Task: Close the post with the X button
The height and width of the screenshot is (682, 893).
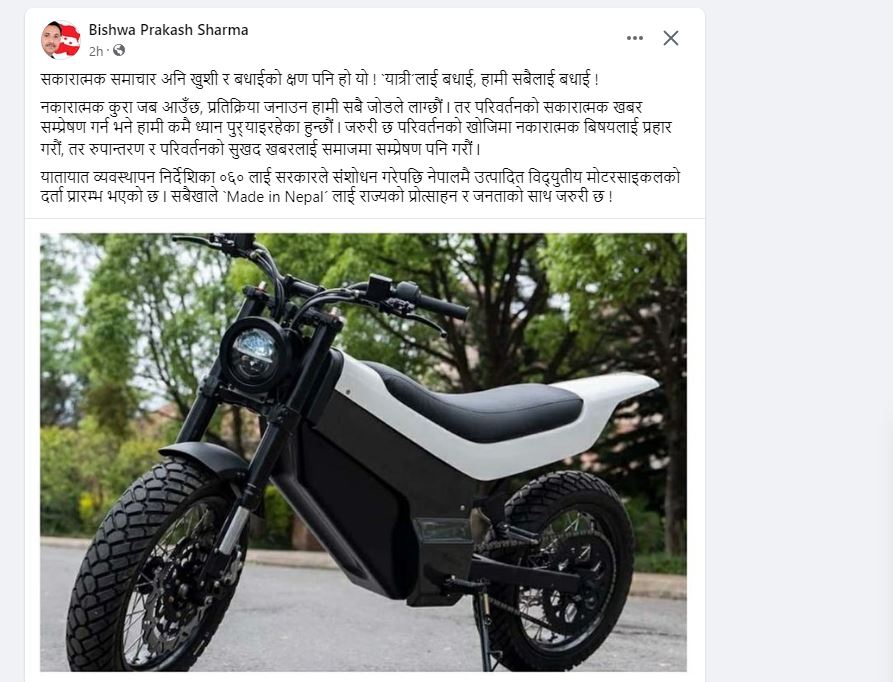Action: tap(671, 38)
